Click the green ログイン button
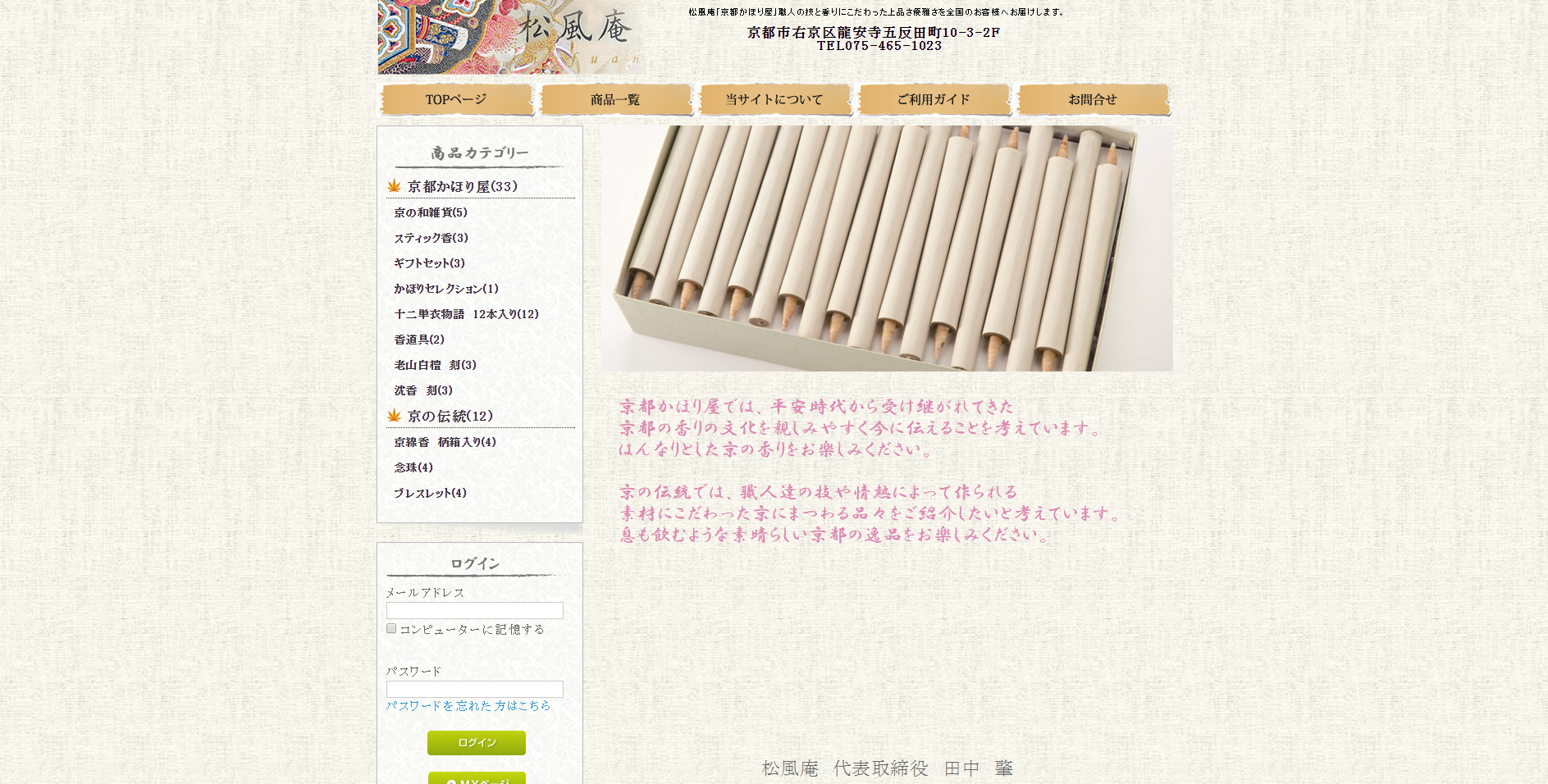The image size is (1548, 784). click(x=477, y=742)
